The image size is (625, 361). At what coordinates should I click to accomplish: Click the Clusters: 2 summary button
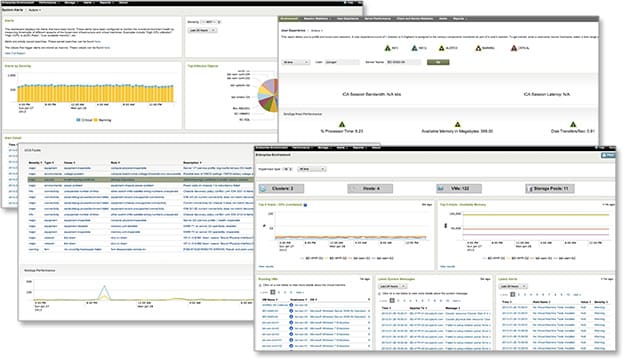(281, 188)
